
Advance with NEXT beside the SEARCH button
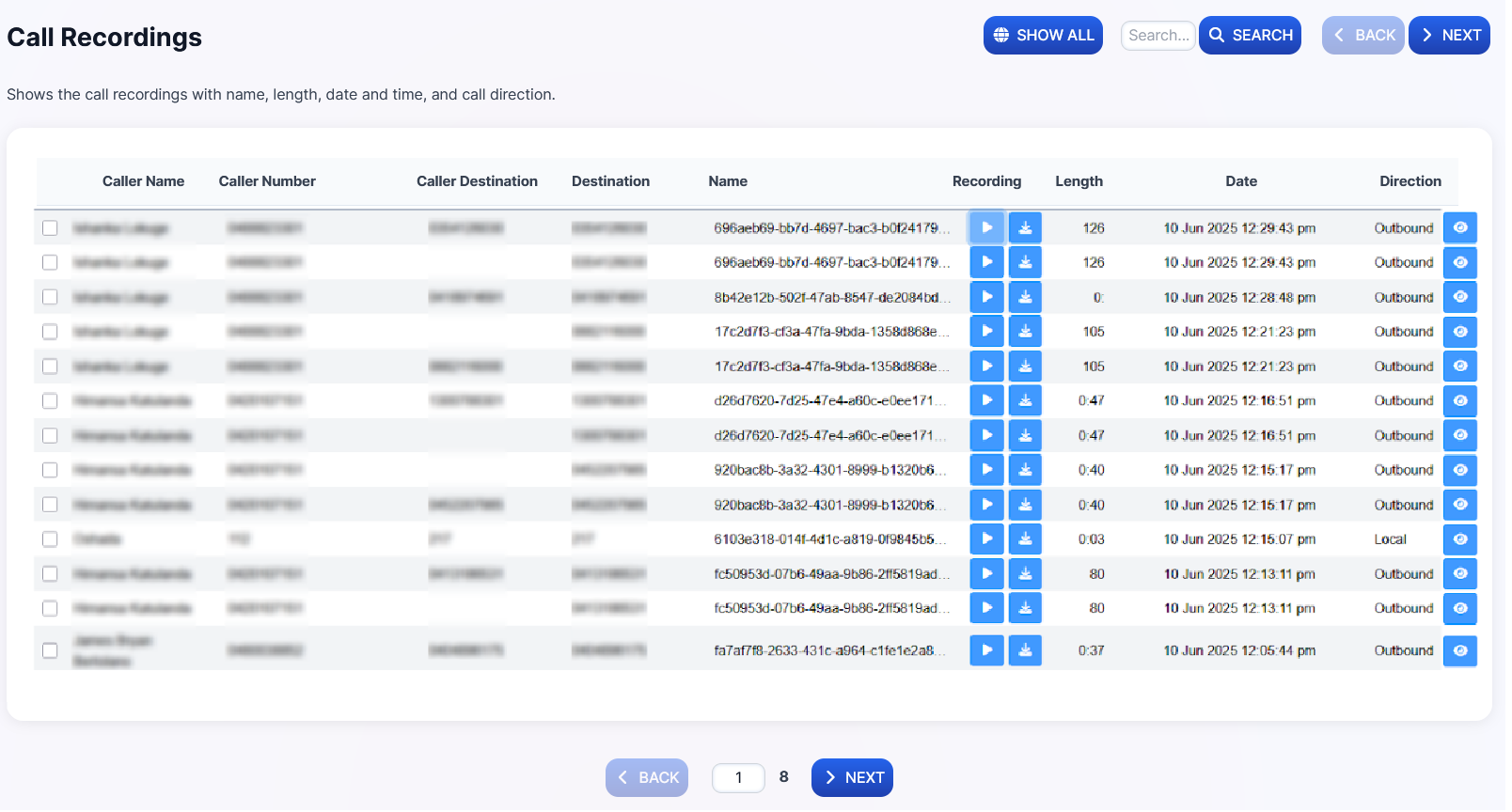tap(1449, 35)
